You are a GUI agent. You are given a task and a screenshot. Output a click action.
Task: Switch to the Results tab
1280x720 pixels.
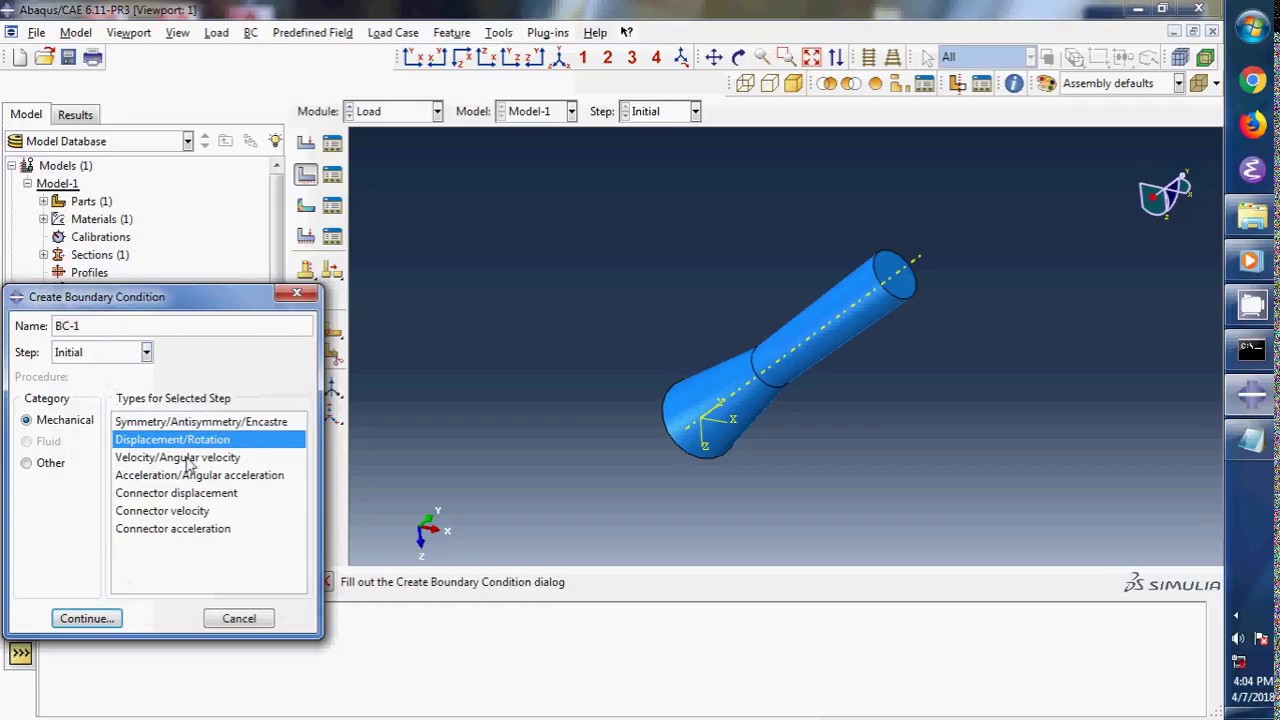pyautogui.click(x=75, y=115)
